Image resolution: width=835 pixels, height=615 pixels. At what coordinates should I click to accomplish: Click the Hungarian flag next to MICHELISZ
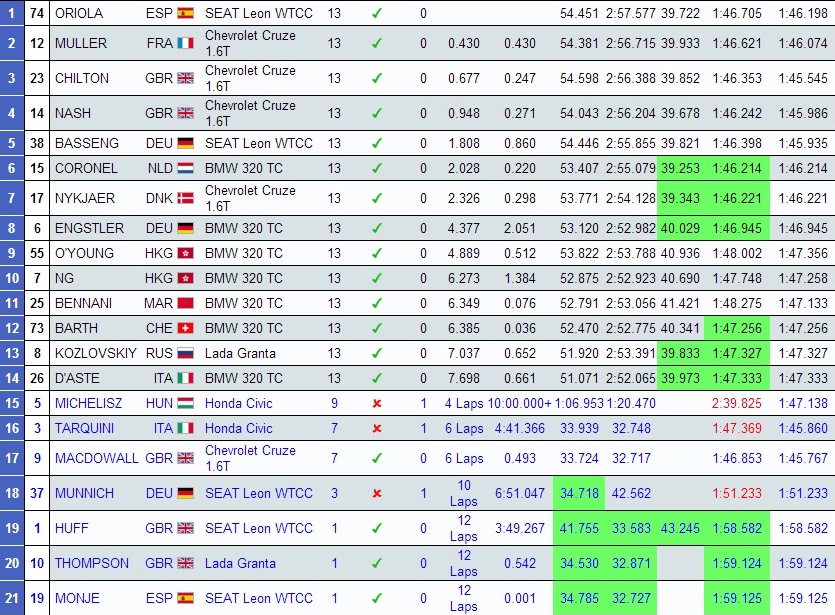tap(185, 403)
